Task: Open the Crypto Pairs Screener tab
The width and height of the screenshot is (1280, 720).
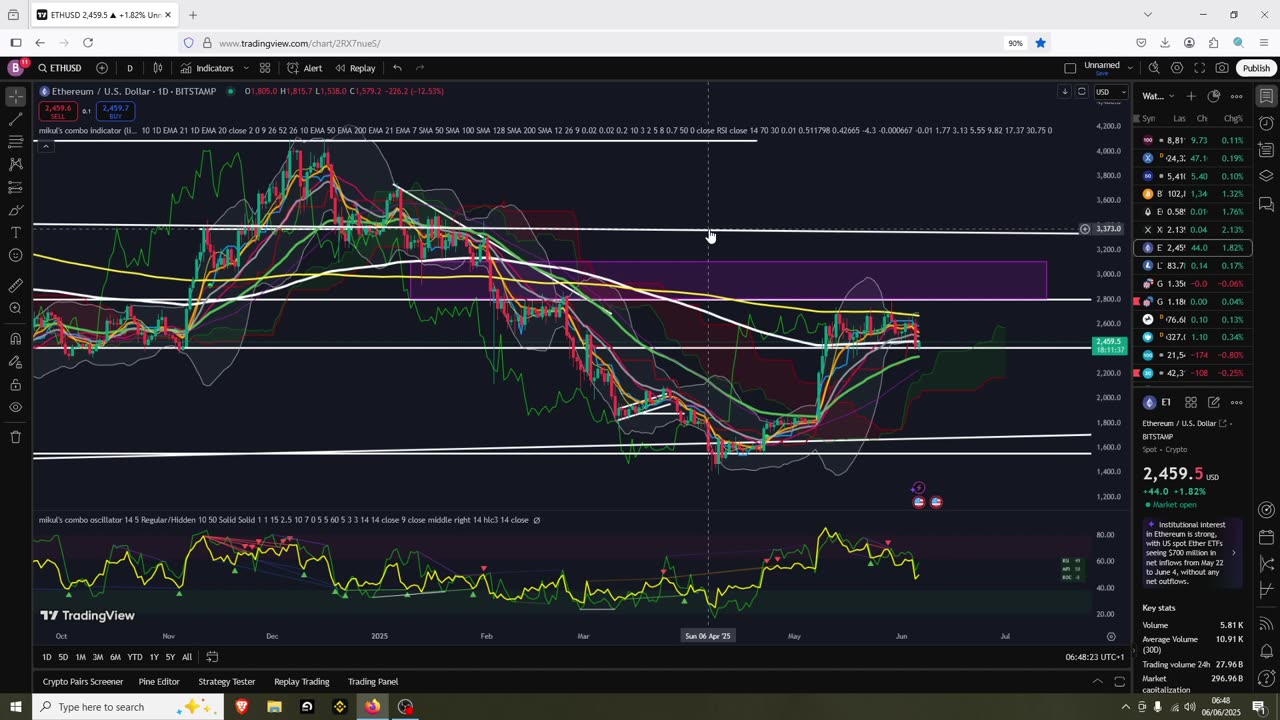Action: pos(83,682)
